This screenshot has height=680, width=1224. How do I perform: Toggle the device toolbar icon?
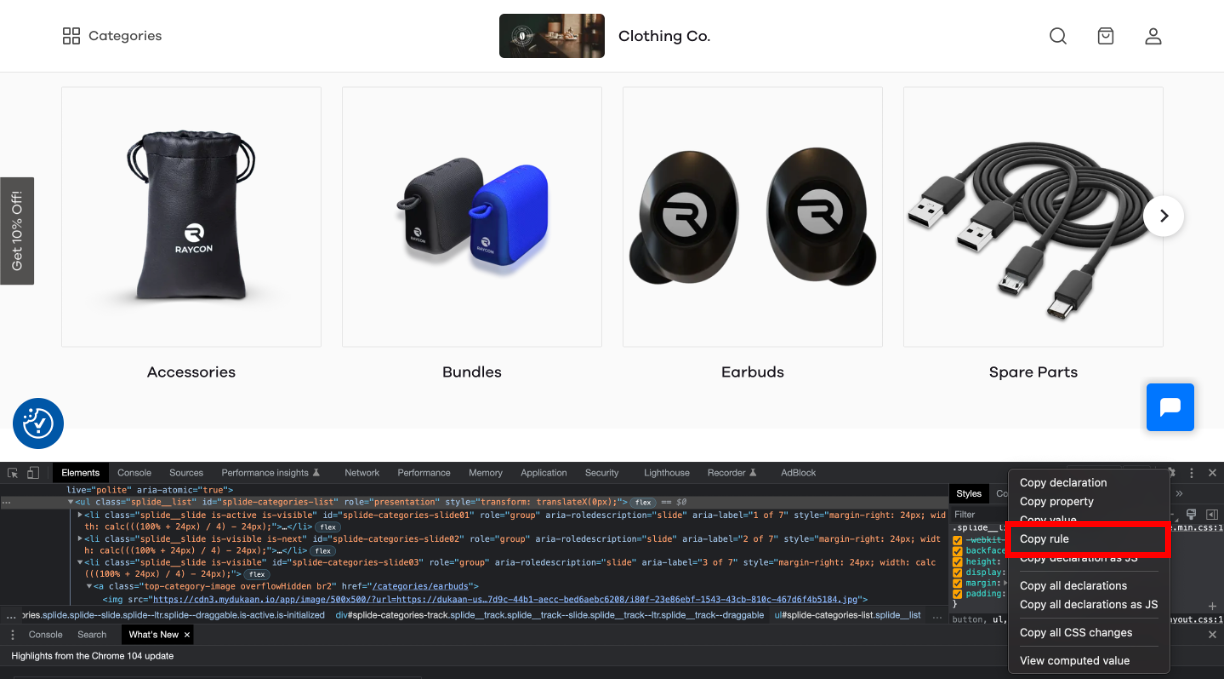coord(33,473)
